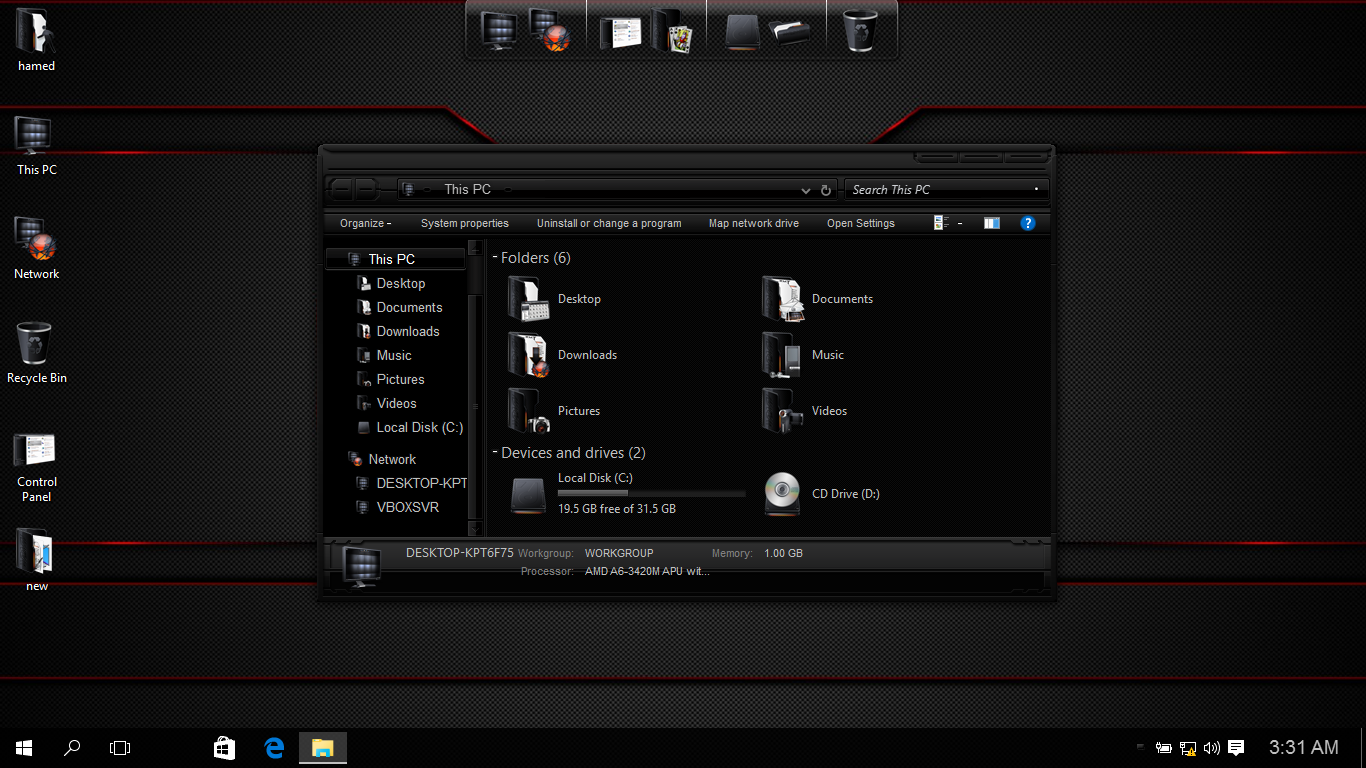This screenshot has height=768, width=1366.
Task: Select Documents in the navigation pane
Action: coord(409,307)
